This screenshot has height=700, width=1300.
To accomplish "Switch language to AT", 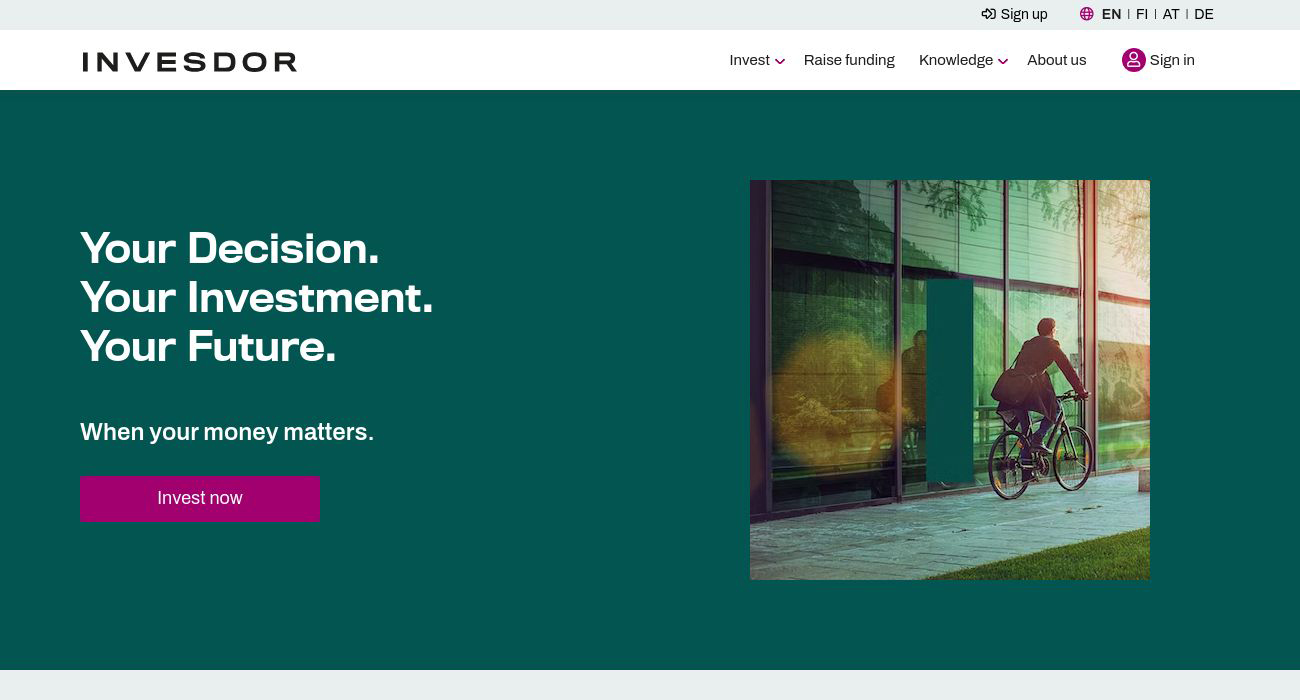I will point(1171,14).
